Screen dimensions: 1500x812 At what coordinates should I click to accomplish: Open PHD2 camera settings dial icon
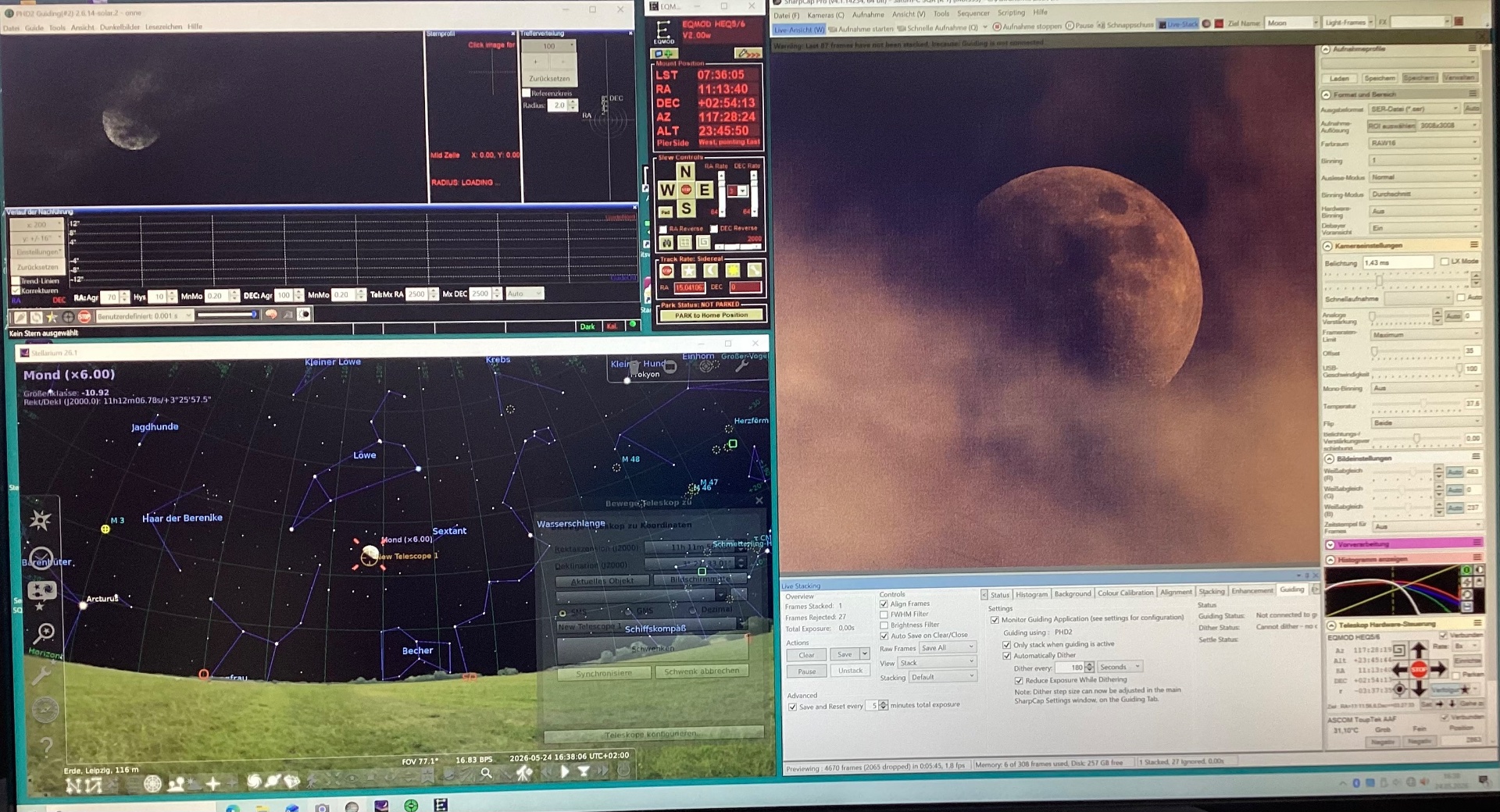(304, 314)
